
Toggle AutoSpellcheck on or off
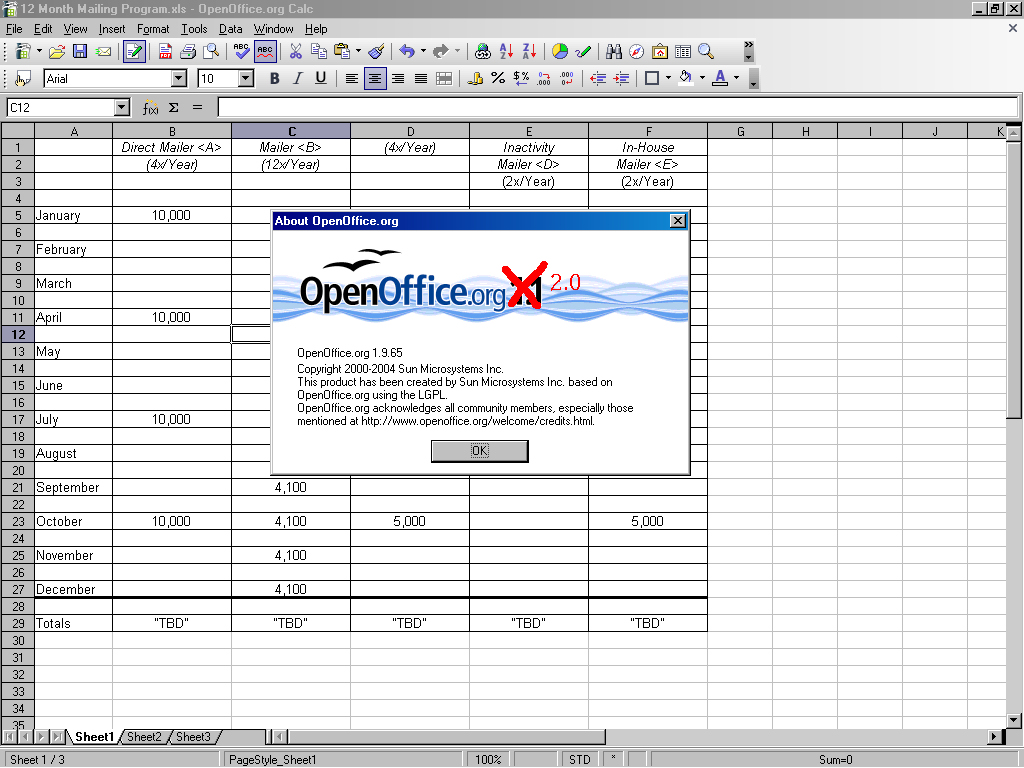point(265,51)
